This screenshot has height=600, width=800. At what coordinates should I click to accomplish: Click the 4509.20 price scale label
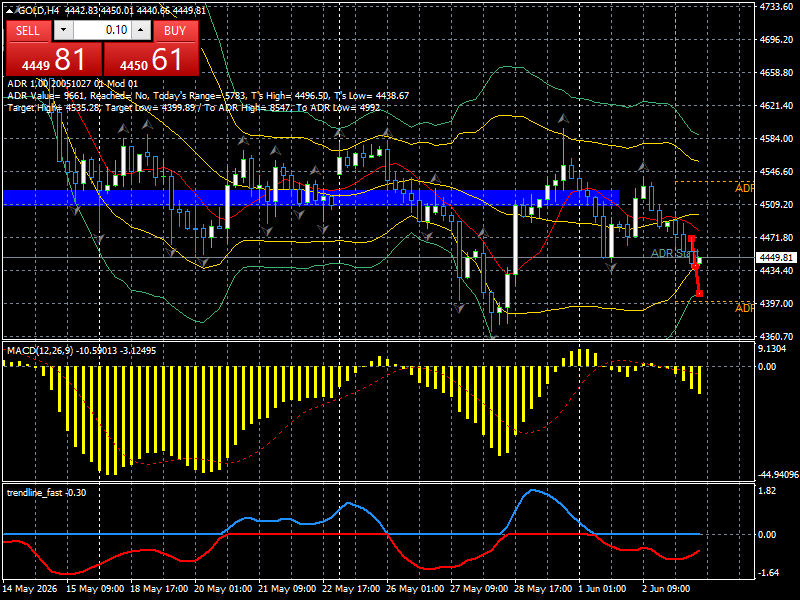coord(777,205)
